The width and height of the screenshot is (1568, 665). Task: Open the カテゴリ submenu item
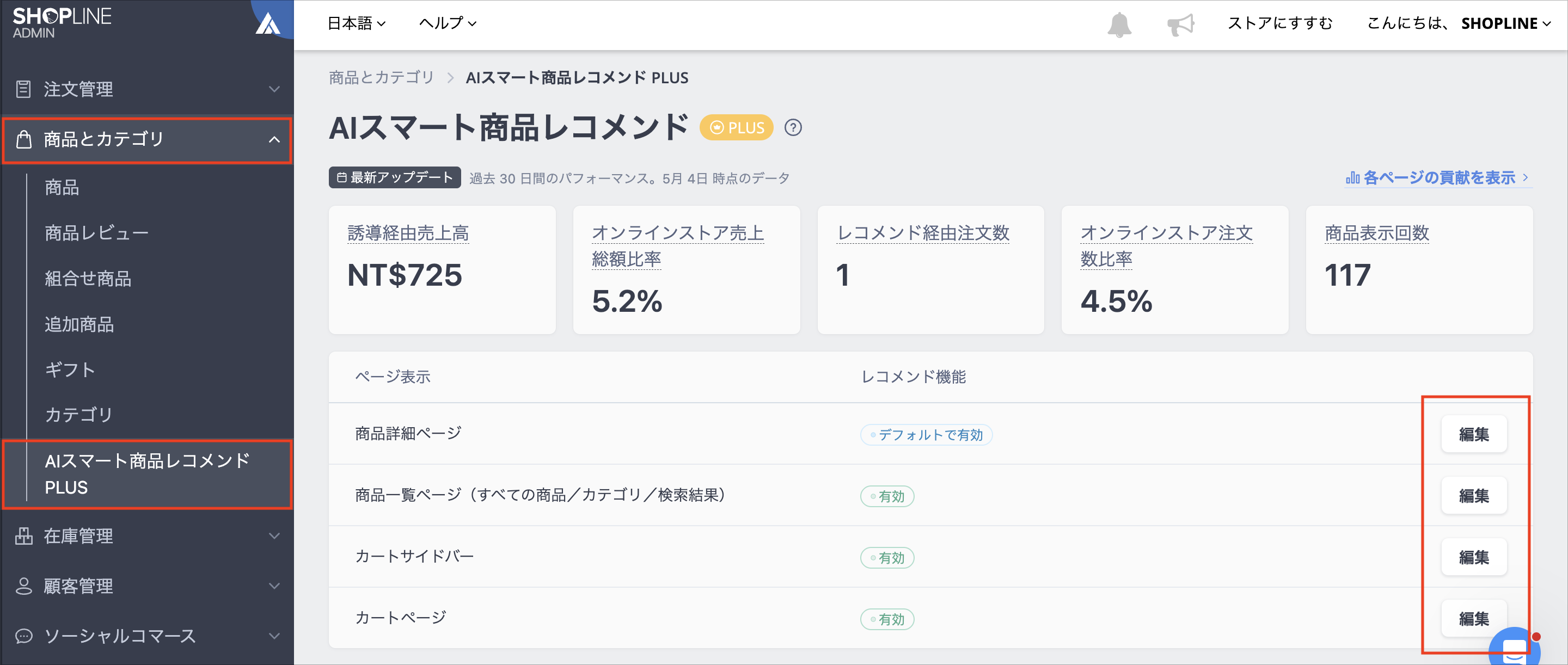point(79,415)
